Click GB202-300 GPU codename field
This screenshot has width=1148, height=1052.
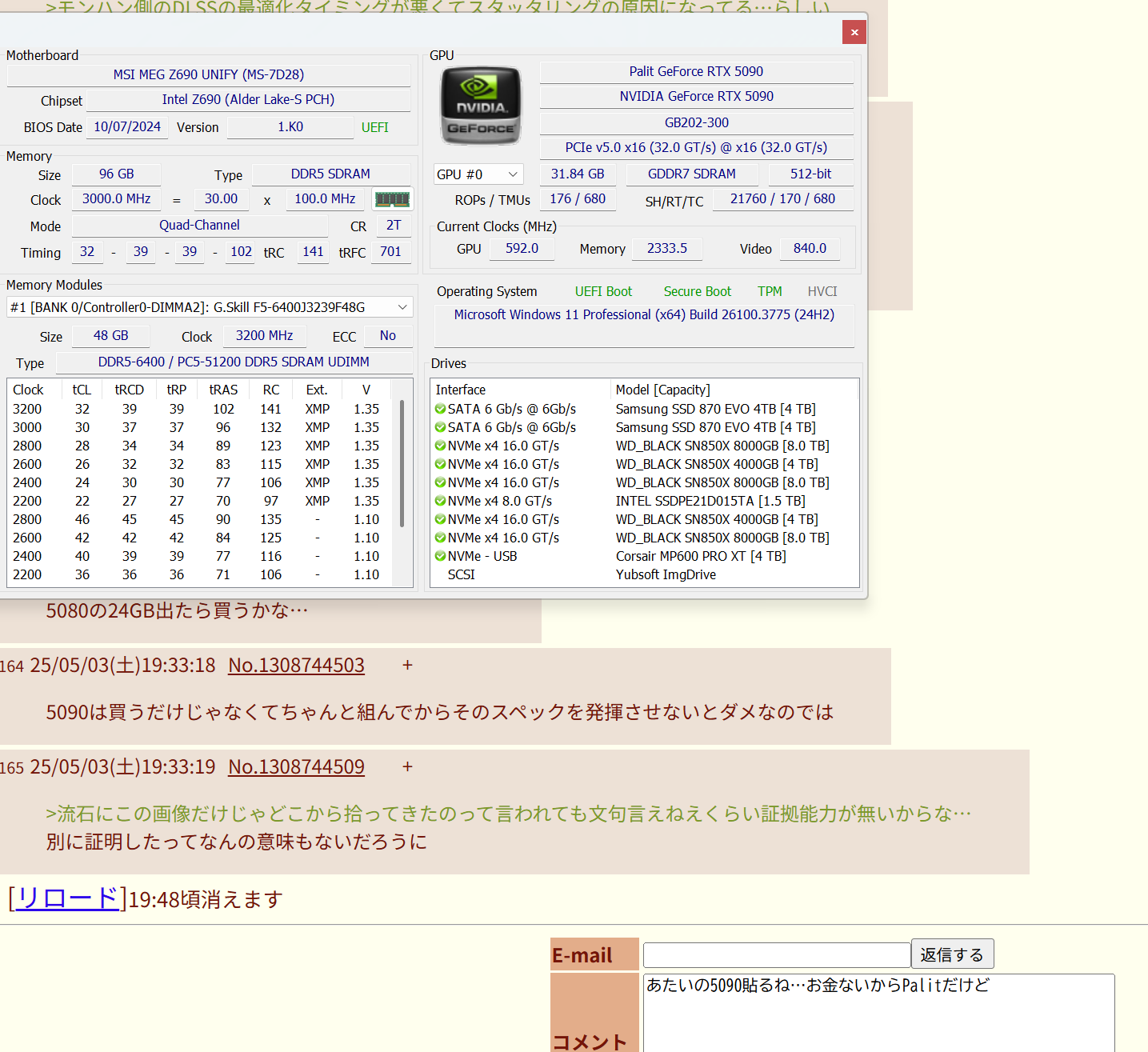696,122
